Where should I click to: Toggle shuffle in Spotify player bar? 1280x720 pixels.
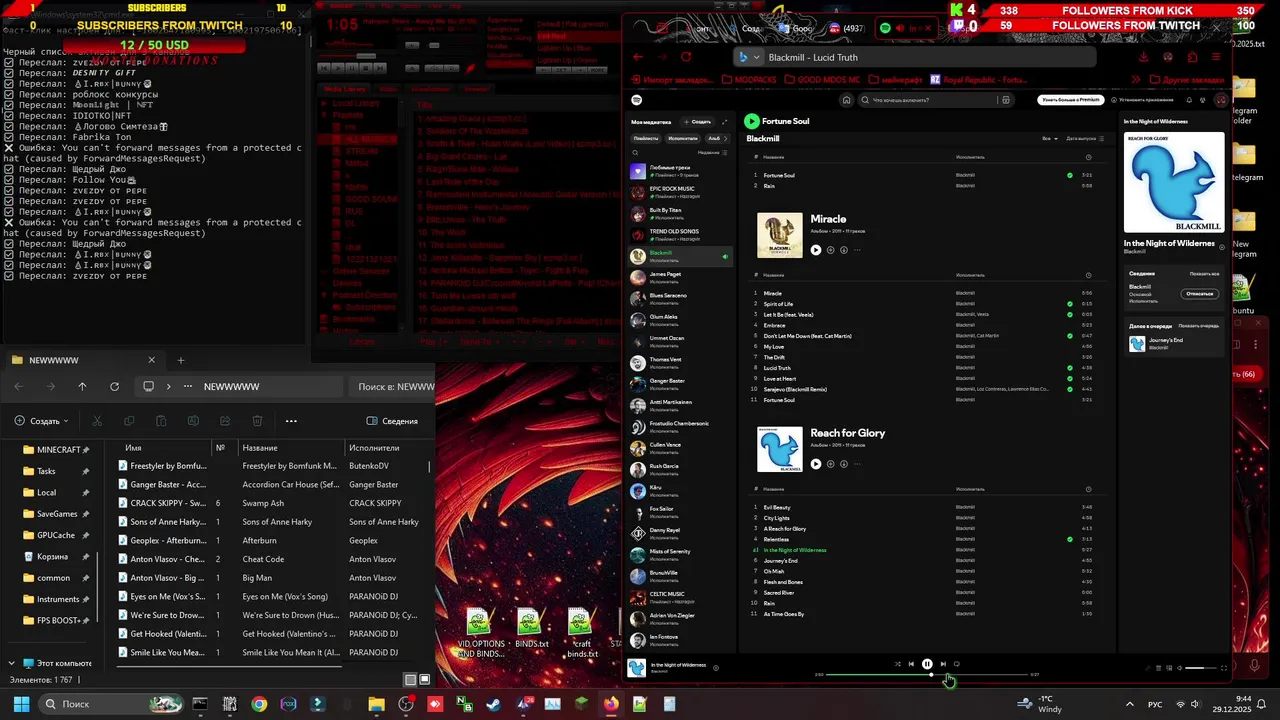coord(897,664)
